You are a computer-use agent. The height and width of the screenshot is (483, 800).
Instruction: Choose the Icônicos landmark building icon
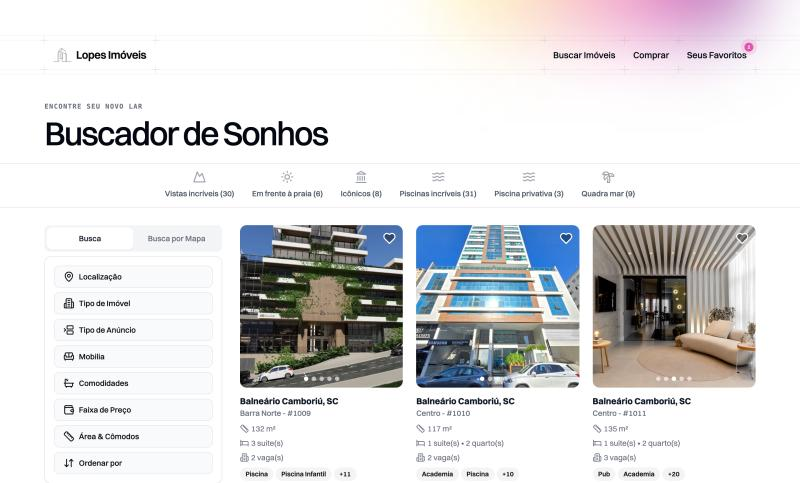point(361,177)
